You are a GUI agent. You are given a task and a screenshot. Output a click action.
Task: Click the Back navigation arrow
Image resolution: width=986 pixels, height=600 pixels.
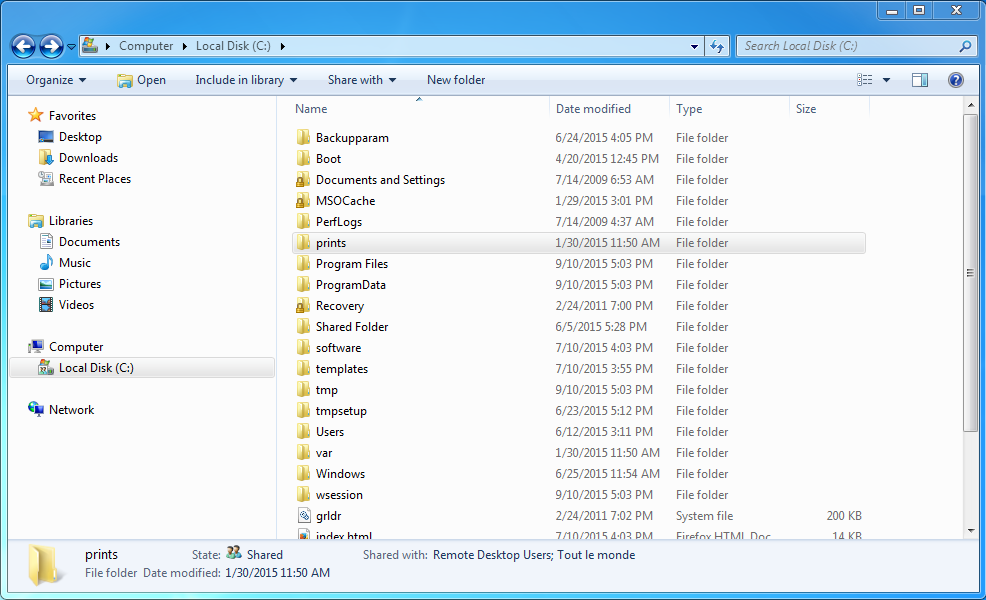tap(22, 46)
